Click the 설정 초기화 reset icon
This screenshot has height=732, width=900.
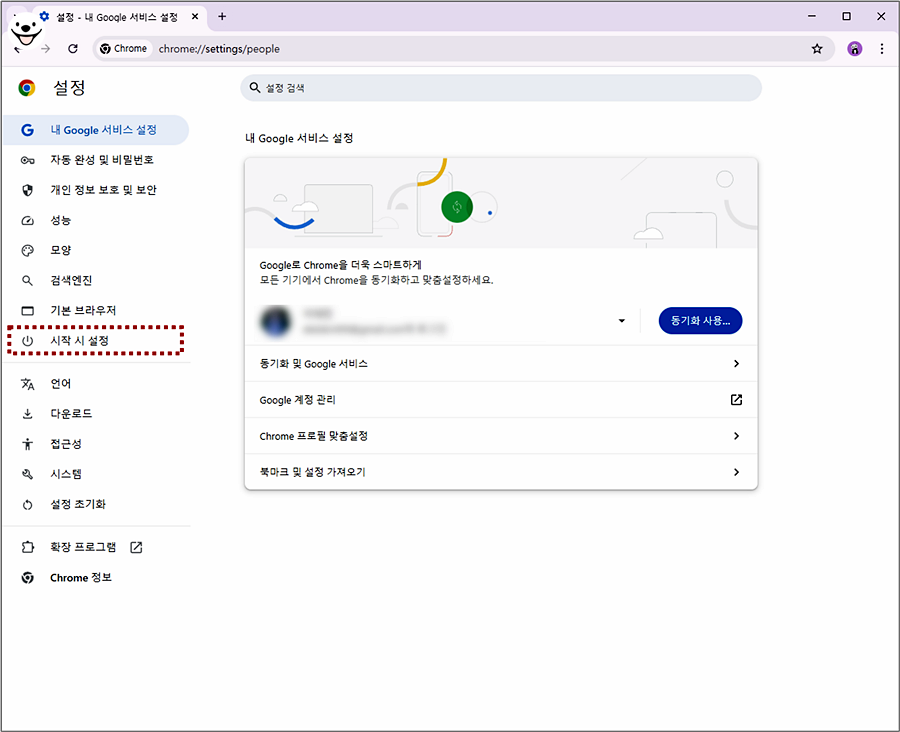coord(28,505)
